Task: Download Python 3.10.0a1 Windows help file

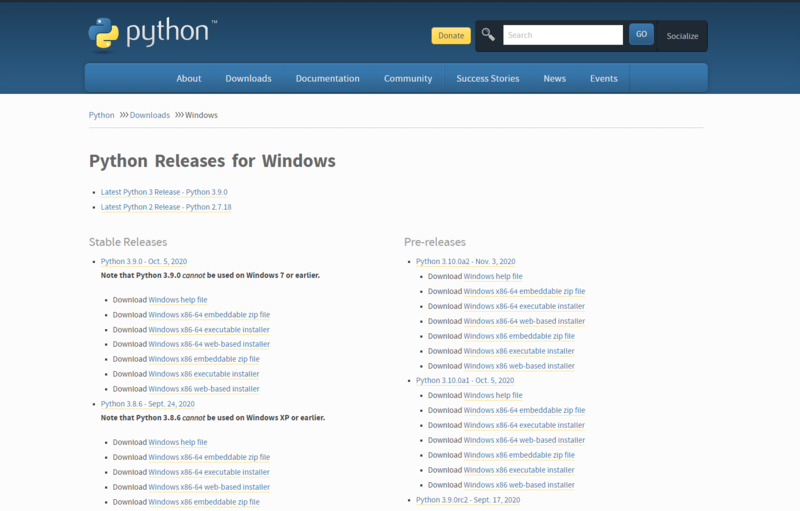Action: coord(493,395)
